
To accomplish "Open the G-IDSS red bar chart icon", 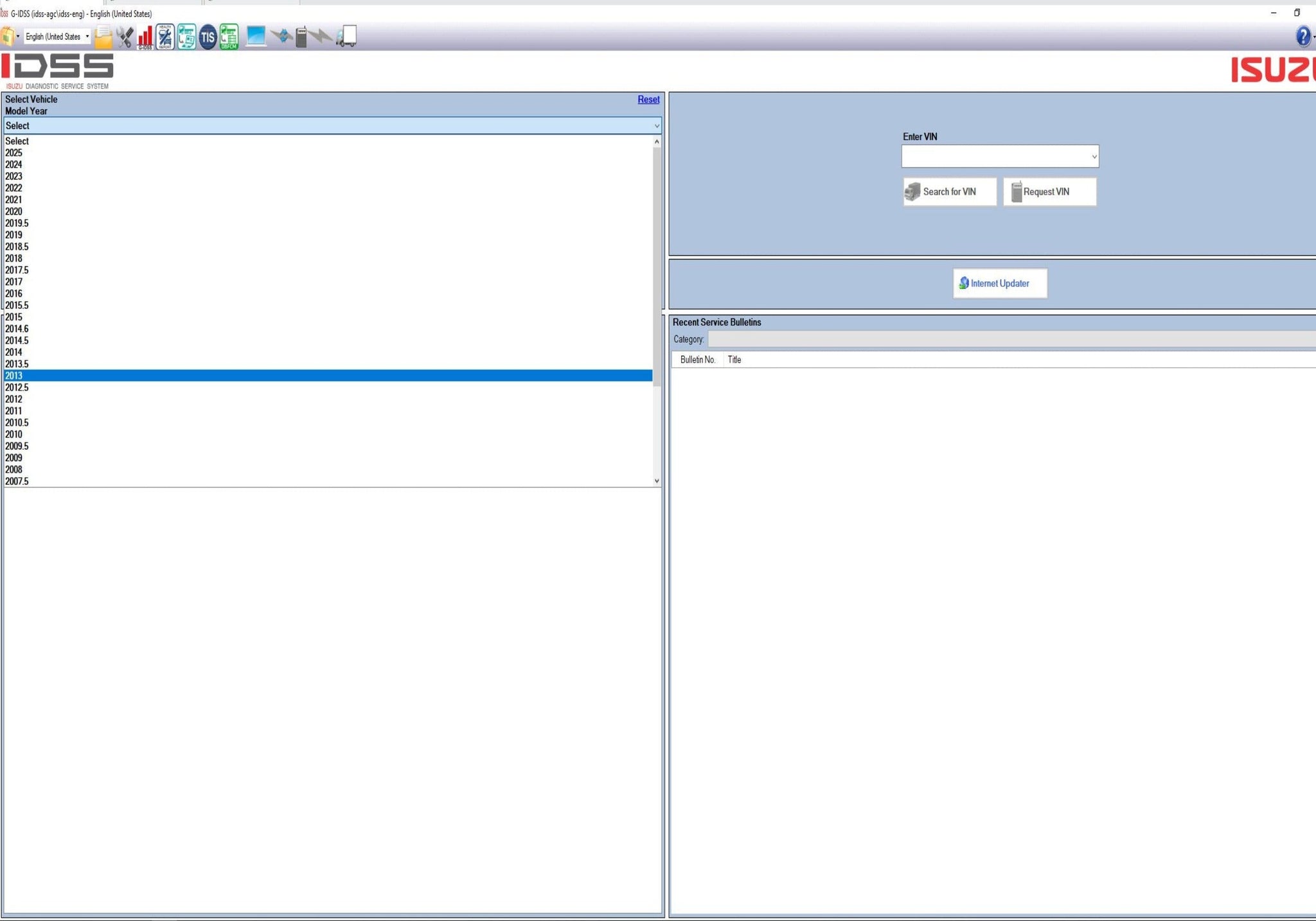I will (x=145, y=37).
